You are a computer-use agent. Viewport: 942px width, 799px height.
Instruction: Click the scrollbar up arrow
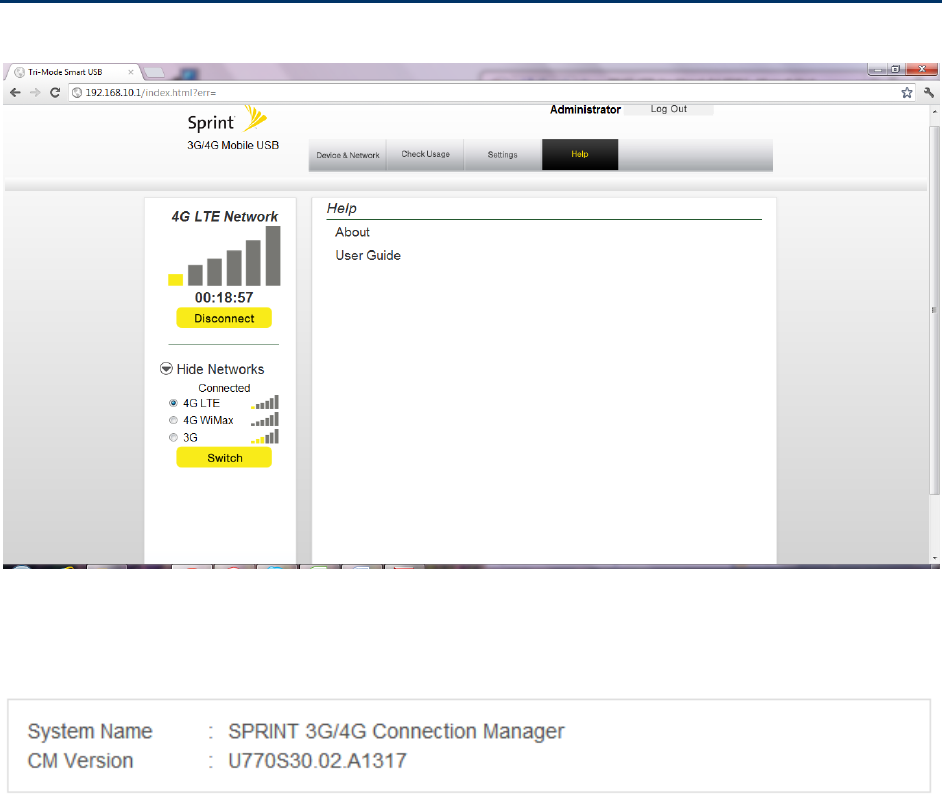pos(934,112)
